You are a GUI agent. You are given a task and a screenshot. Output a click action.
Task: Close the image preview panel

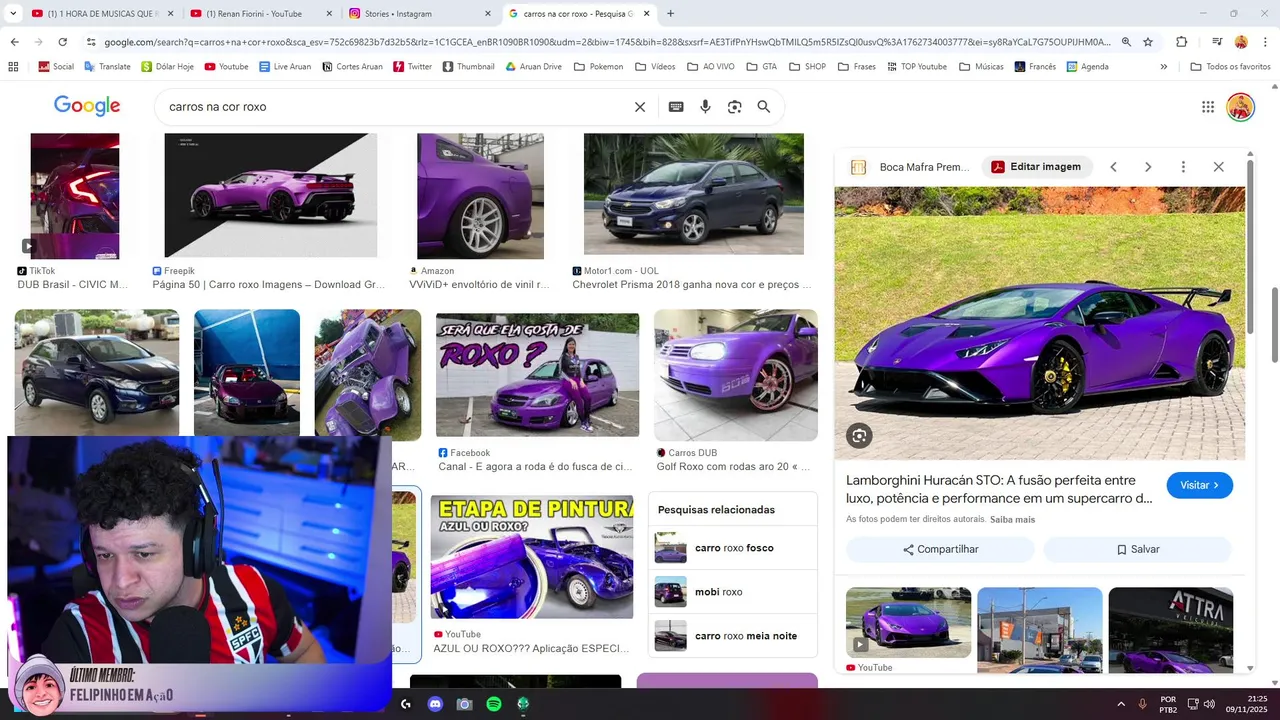[1218, 167]
